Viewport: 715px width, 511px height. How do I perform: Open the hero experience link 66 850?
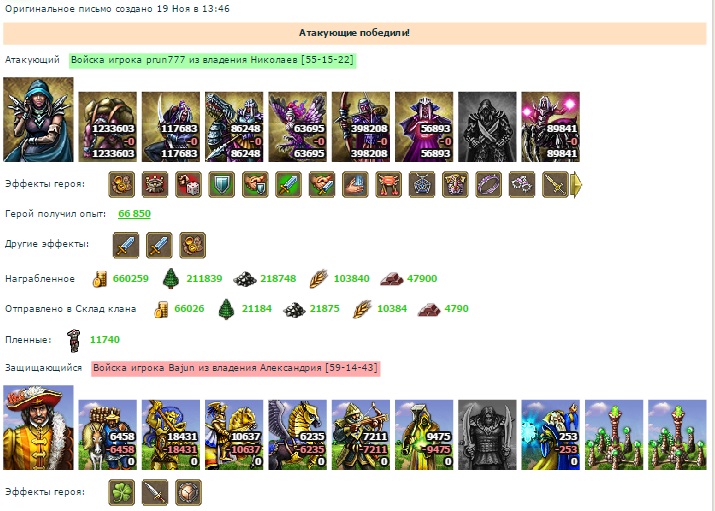click(134, 214)
